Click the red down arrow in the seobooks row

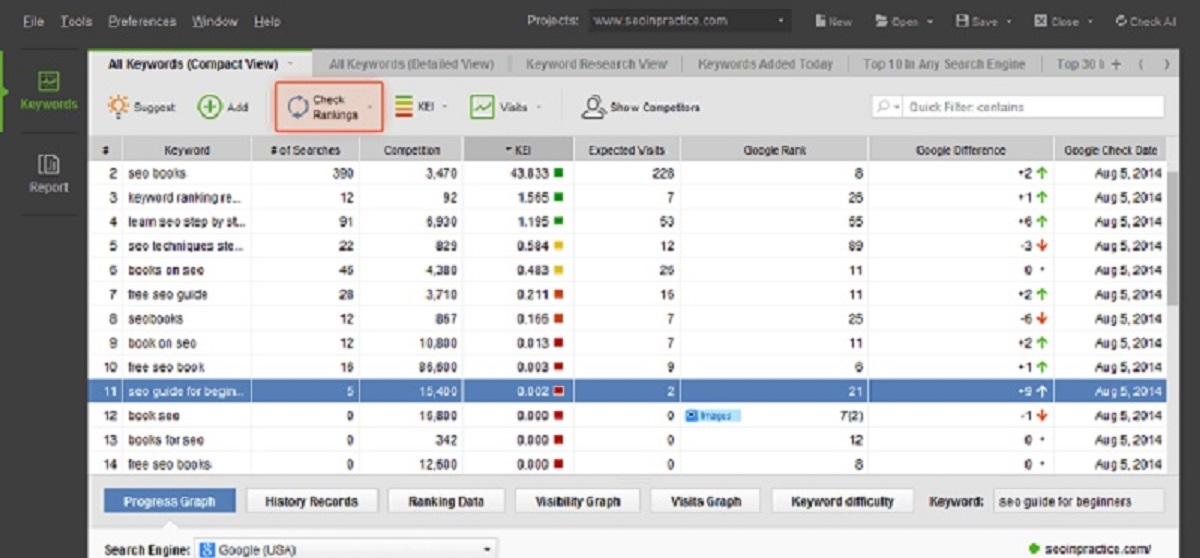point(1041,319)
